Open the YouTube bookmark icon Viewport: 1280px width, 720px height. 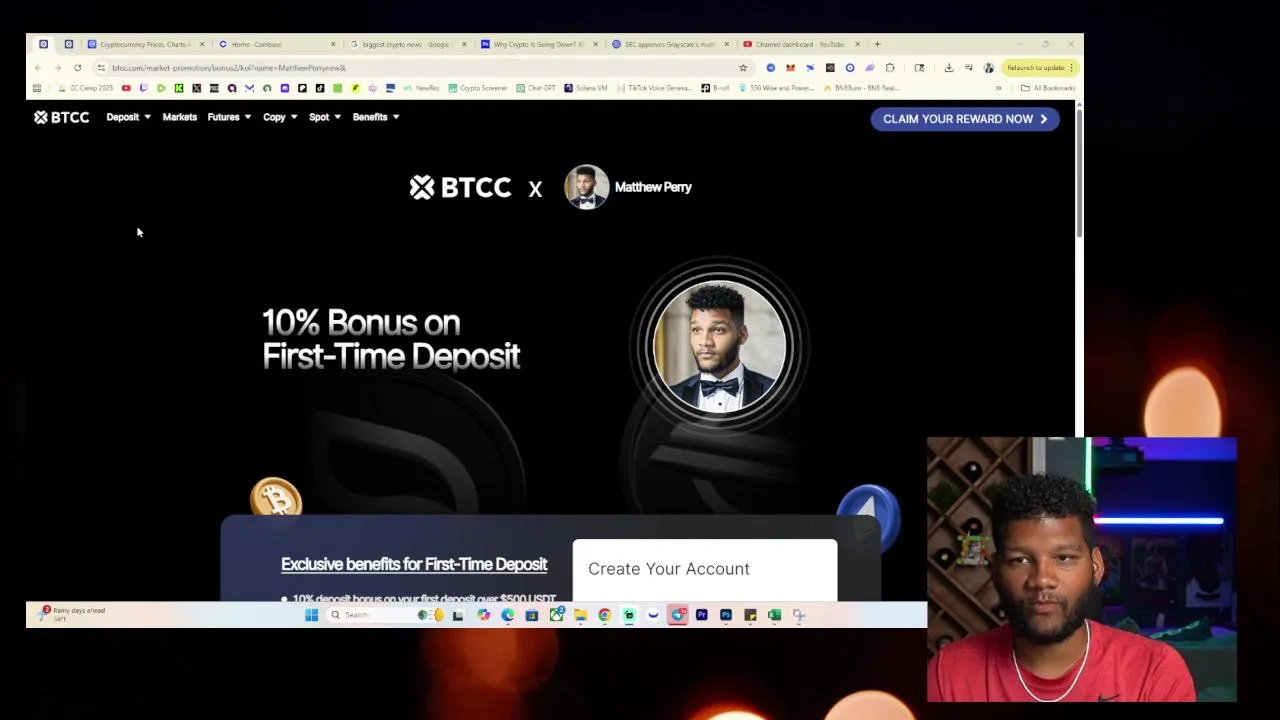(126, 88)
